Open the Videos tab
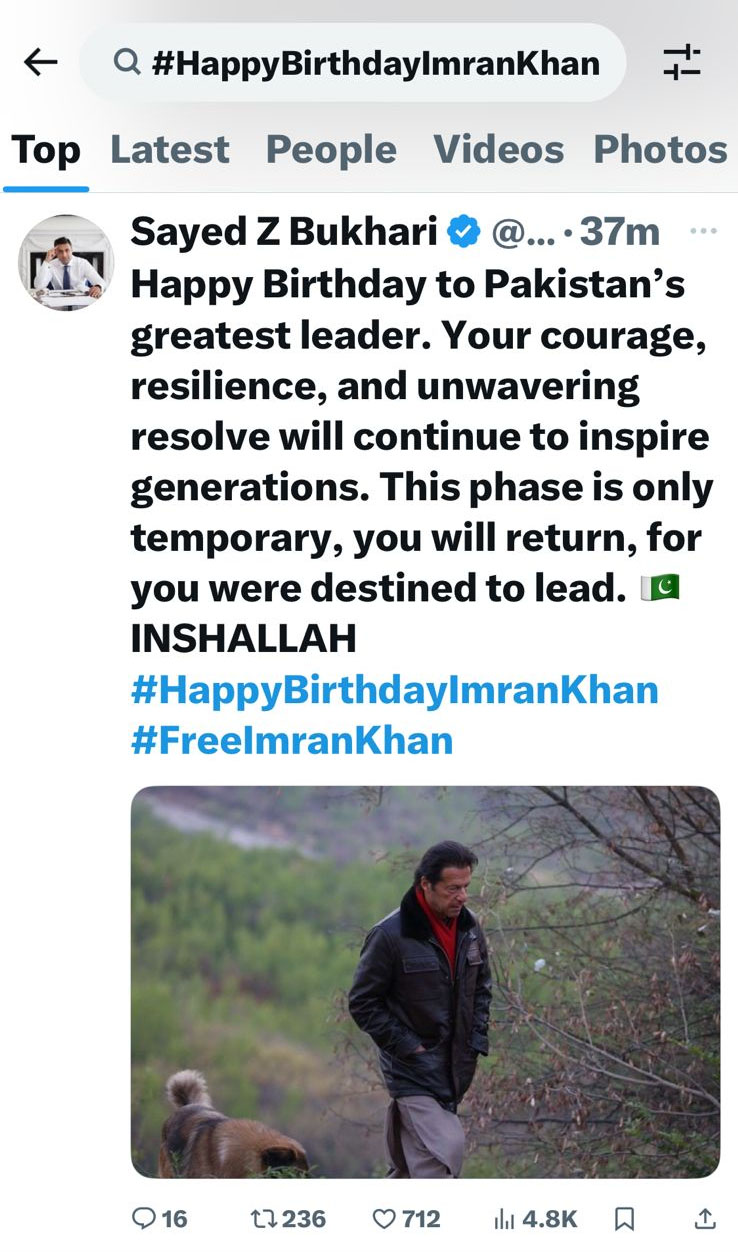This screenshot has width=738, height=1252. [x=498, y=150]
